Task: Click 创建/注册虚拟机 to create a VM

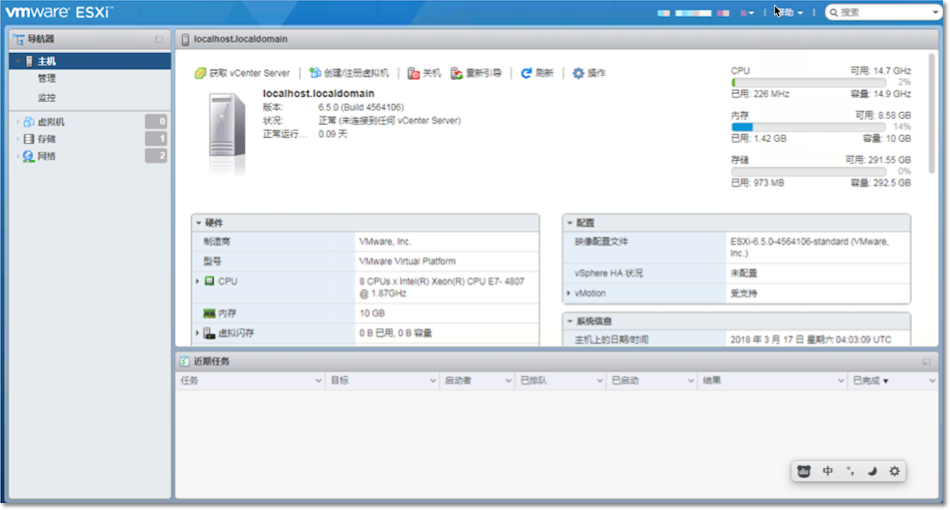Action: point(348,73)
